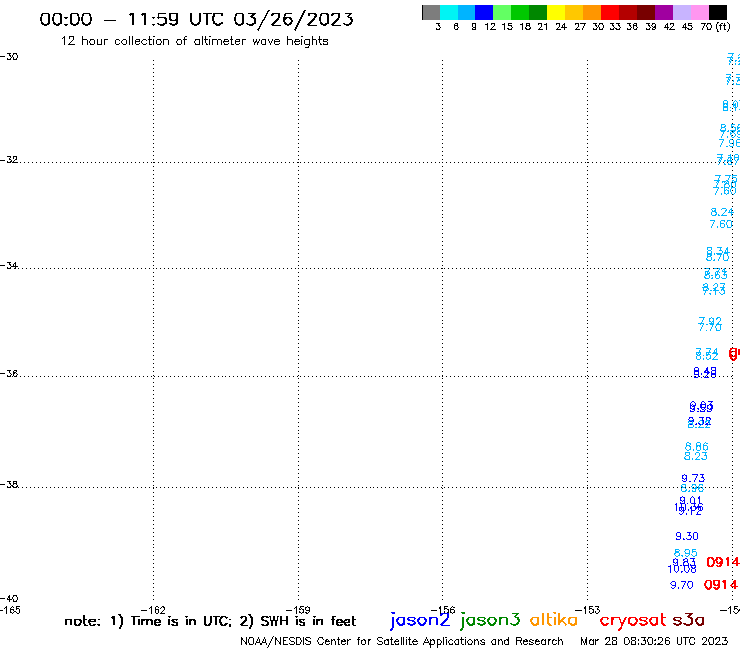This screenshot has width=740, height=650.
Task: Click the '(ft)' unit label in the legend
Action: tap(723, 27)
